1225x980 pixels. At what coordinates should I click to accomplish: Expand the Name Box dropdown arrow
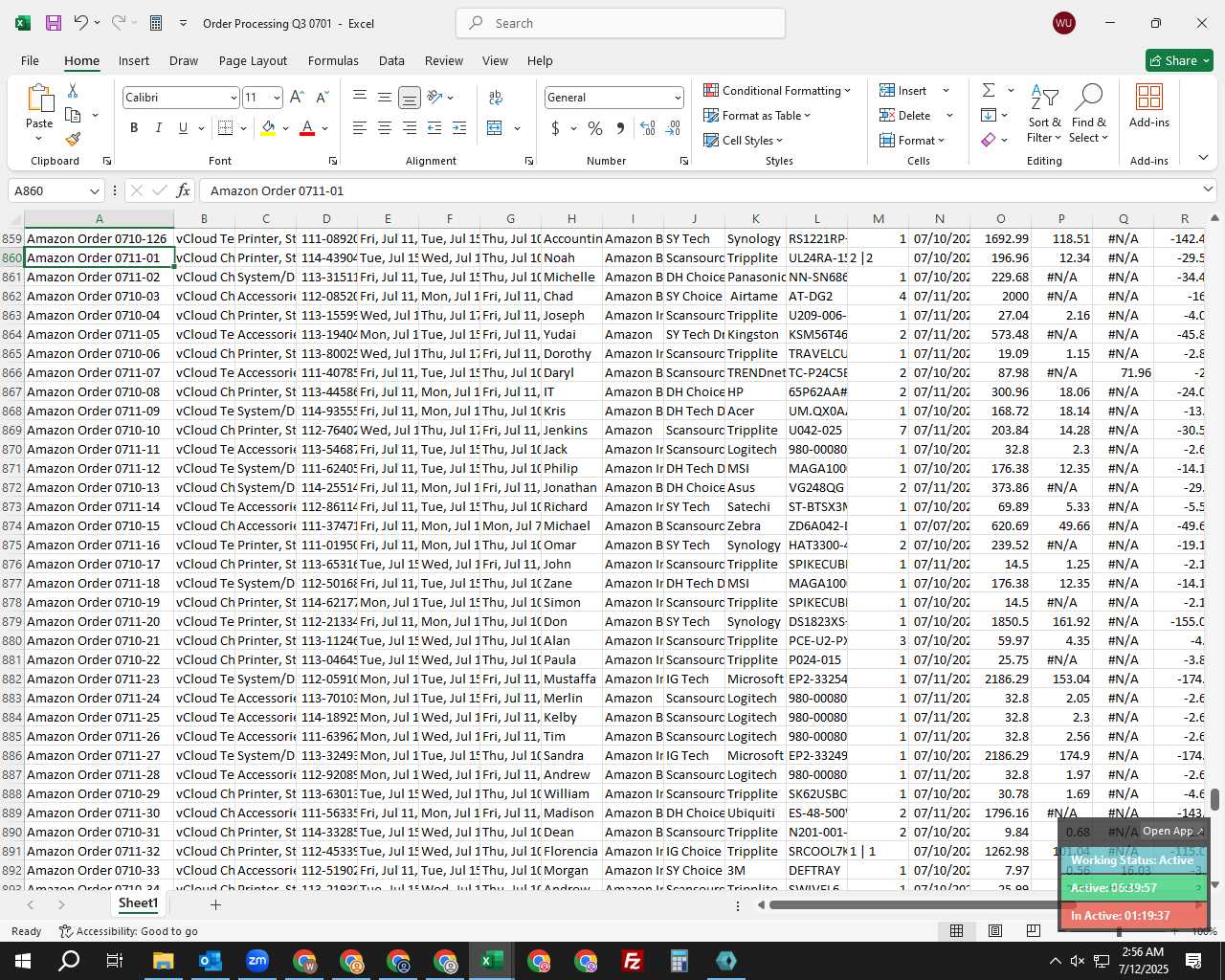[x=94, y=190]
